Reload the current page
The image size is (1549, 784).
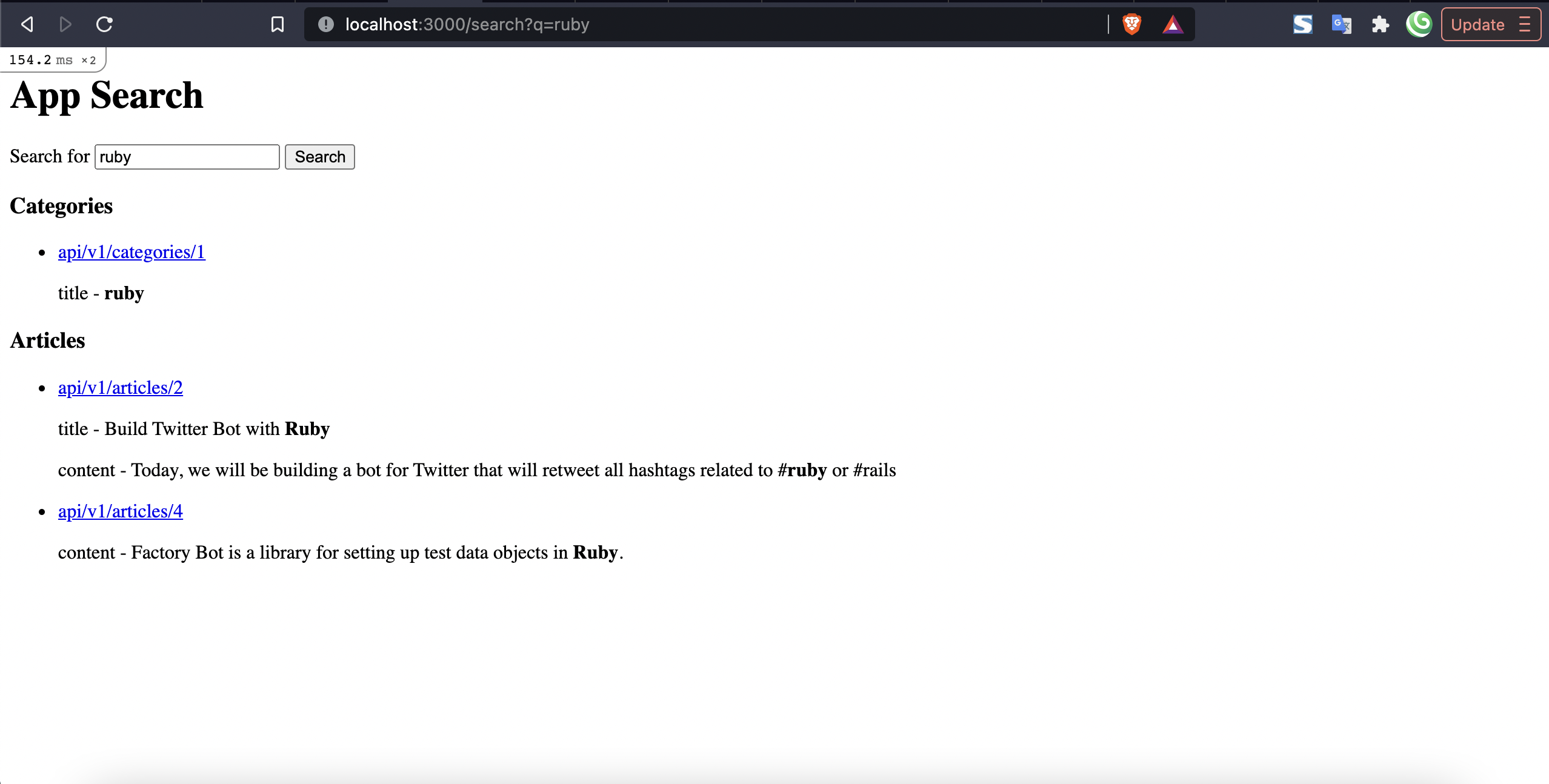[x=104, y=24]
